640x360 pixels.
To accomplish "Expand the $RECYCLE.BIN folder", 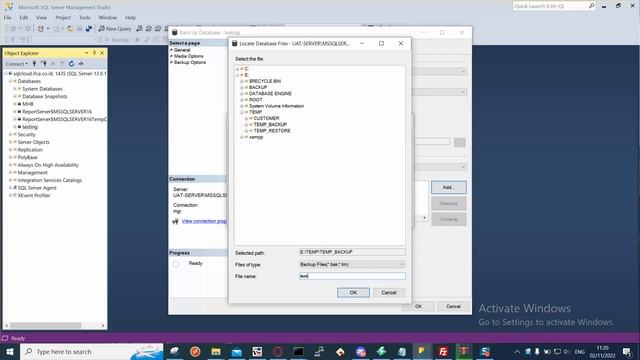I will 242,81.
